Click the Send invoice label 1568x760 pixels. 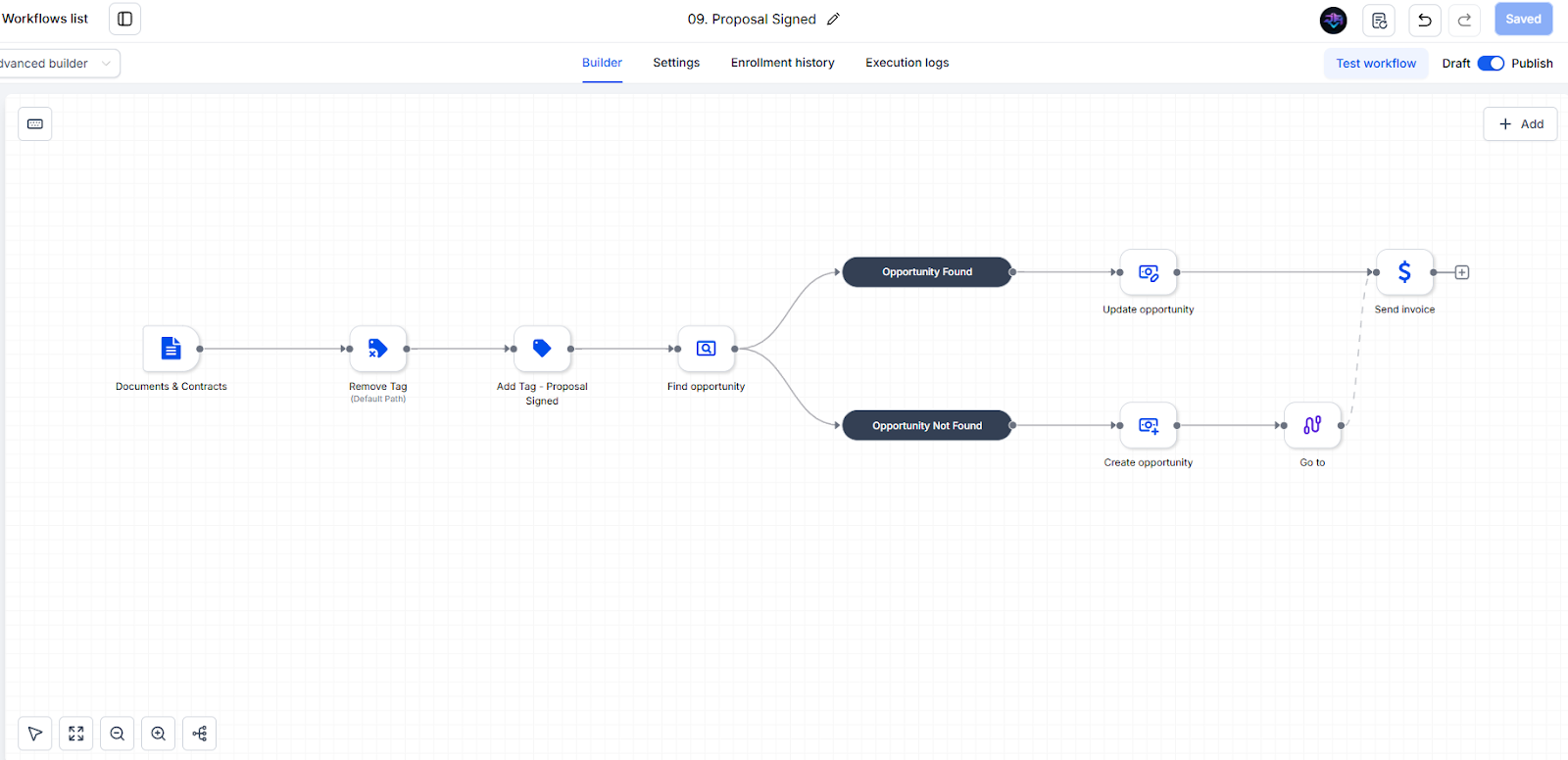[1404, 309]
